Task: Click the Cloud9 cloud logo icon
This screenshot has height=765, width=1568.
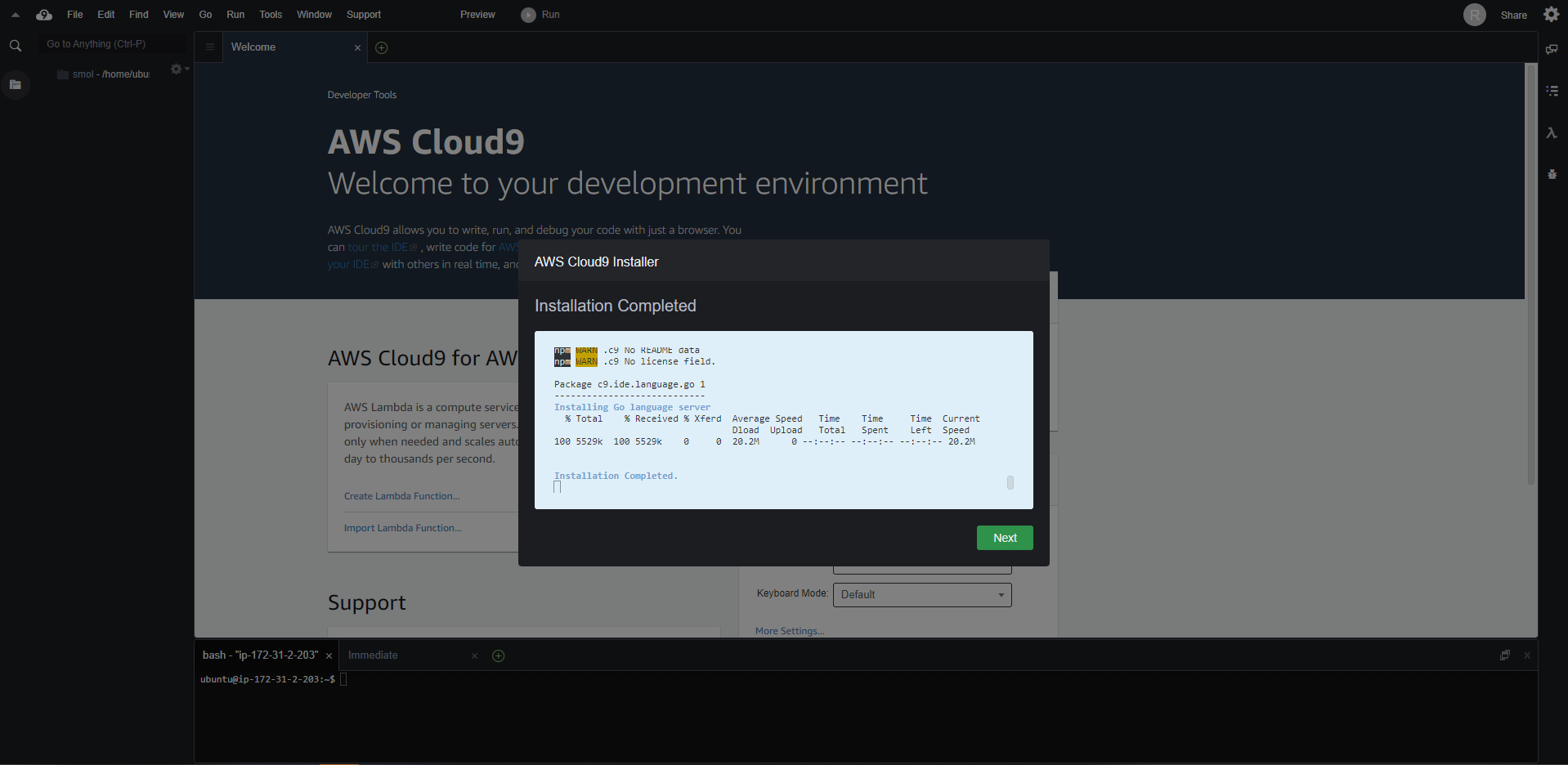Action: pos(44,15)
